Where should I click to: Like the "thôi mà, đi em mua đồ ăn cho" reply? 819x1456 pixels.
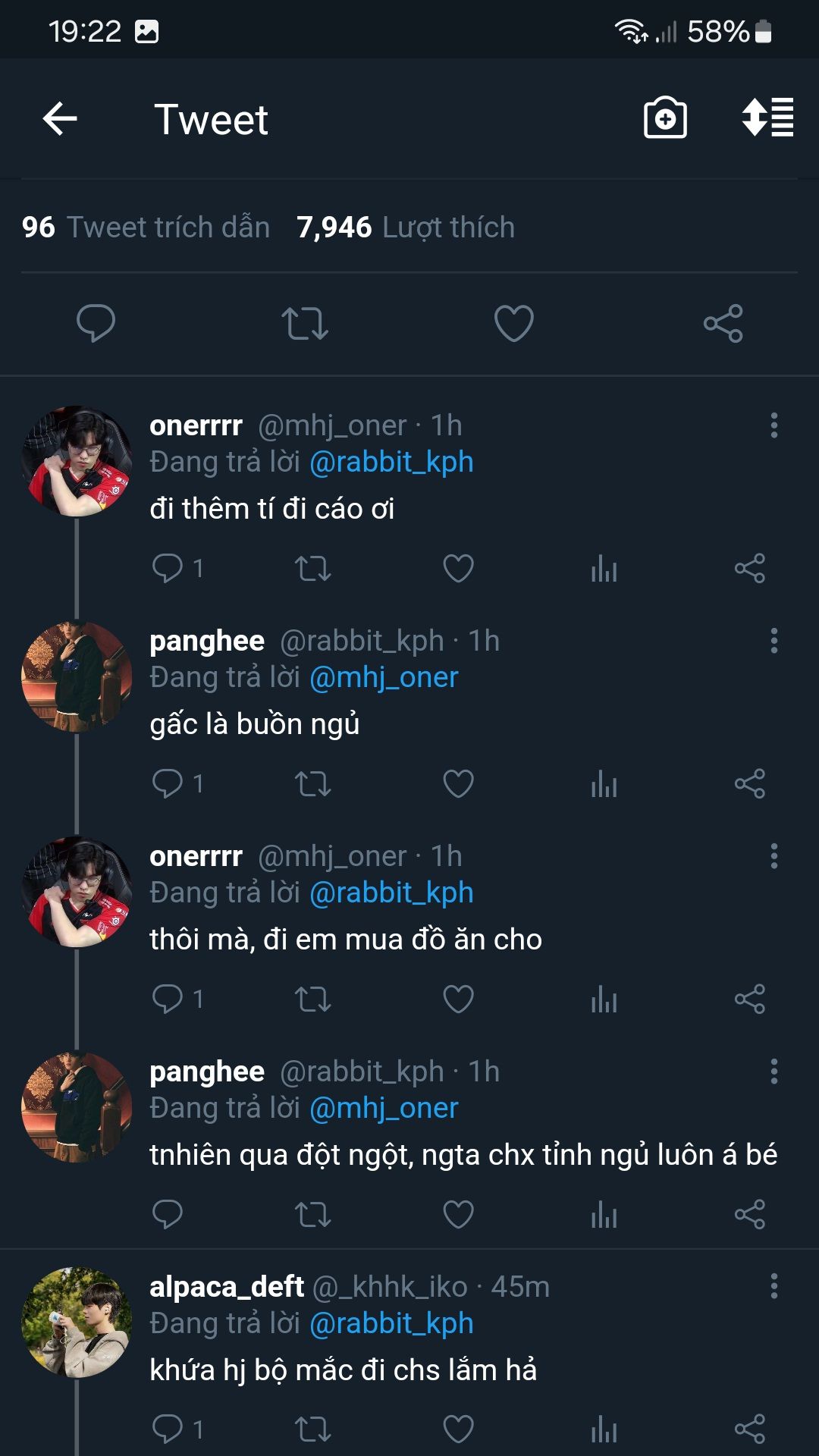point(458,999)
